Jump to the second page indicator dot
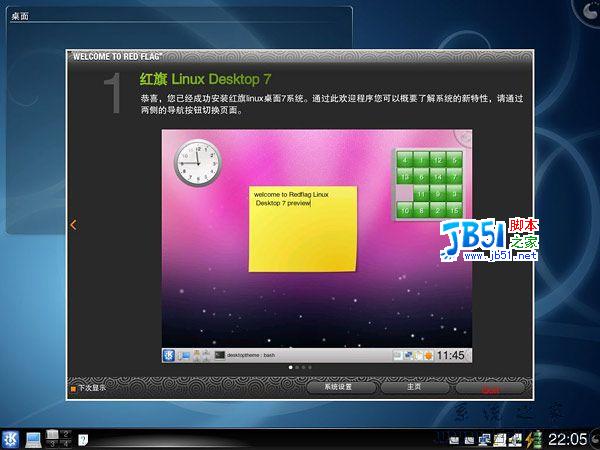 297,367
